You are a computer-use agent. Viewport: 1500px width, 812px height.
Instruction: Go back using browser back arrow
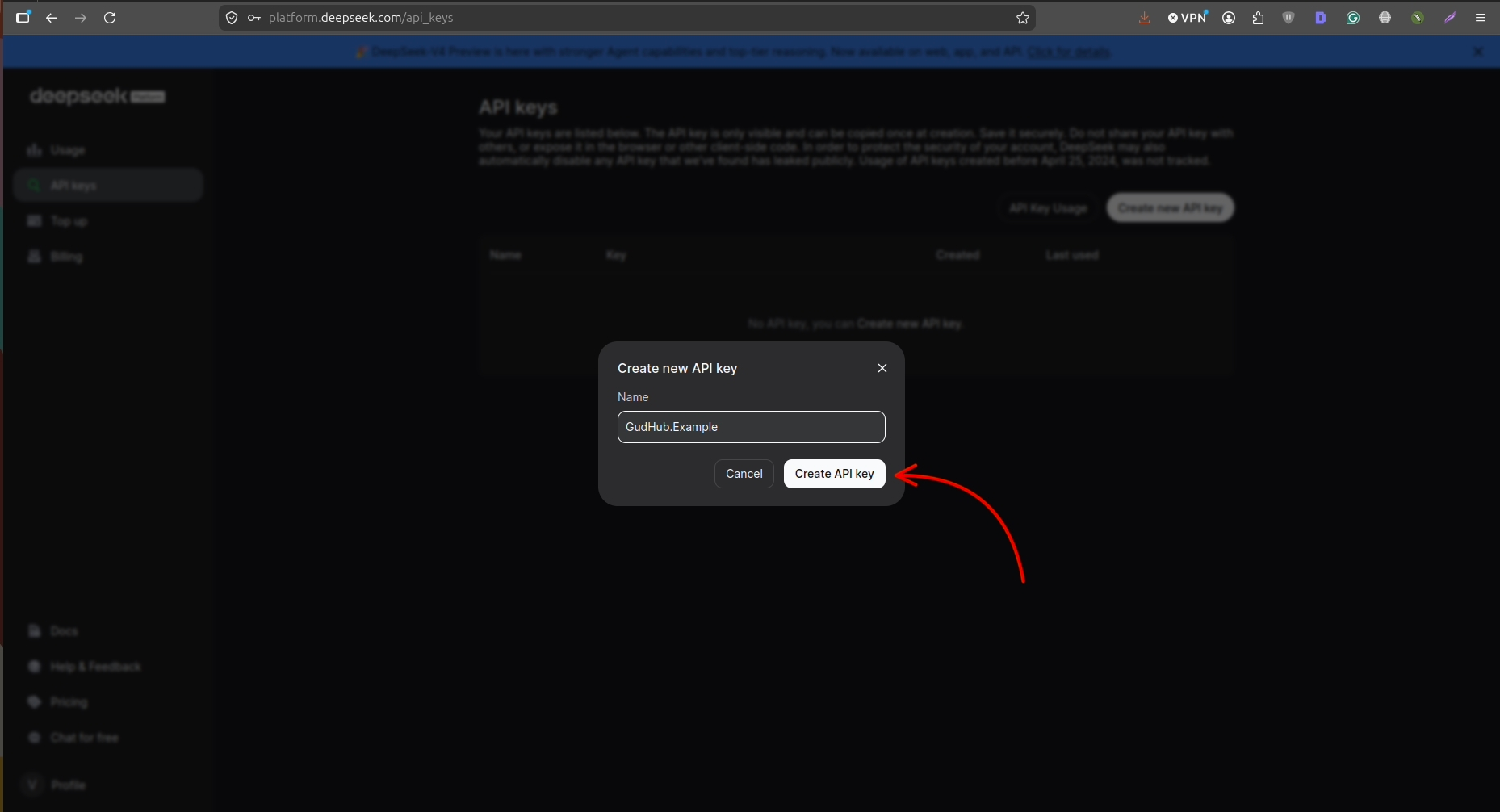click(52, 18)
